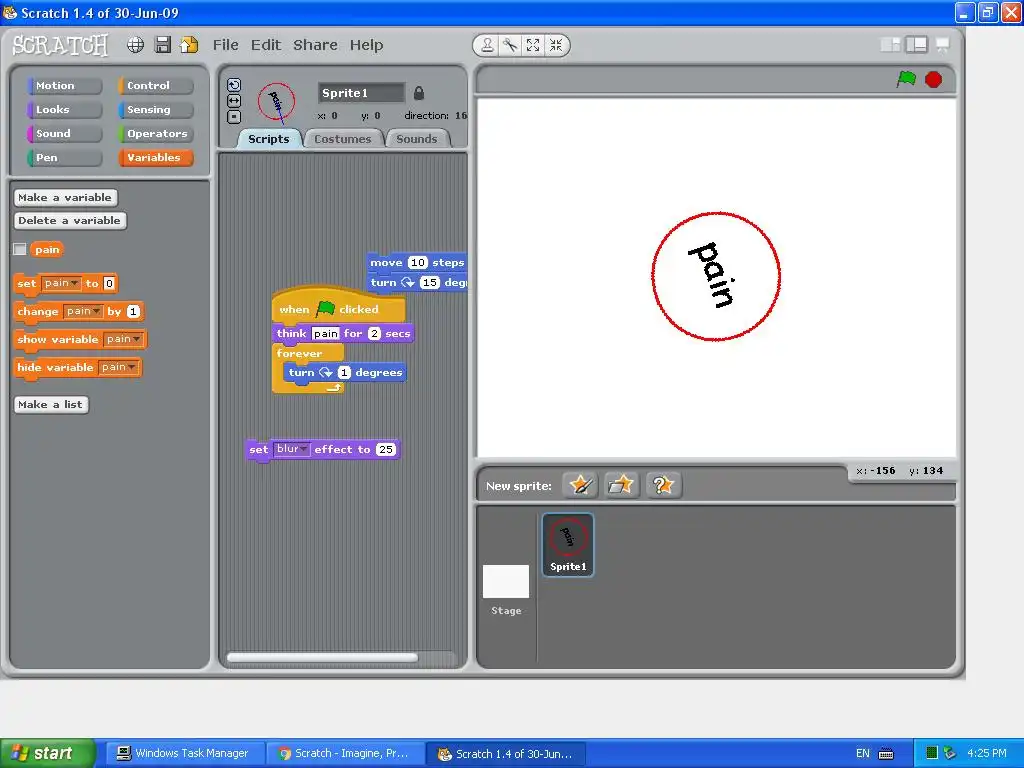Image resolution: width=1024 pixels, height=768 pixels.
Task: Click the 15 value in turn block
Action: 430,282
